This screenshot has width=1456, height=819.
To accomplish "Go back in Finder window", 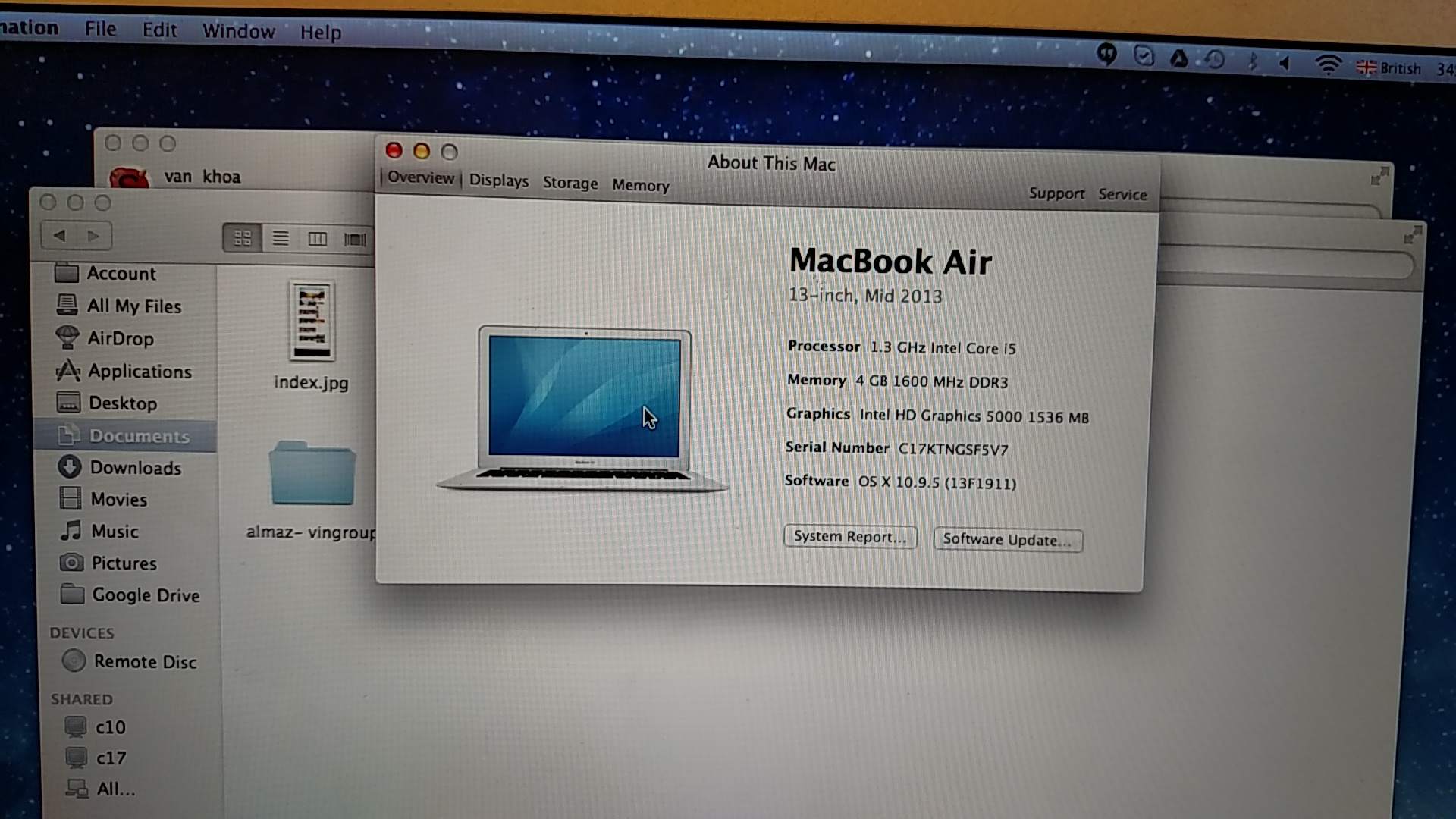I will pyautogui.click(x=59, y=236).
